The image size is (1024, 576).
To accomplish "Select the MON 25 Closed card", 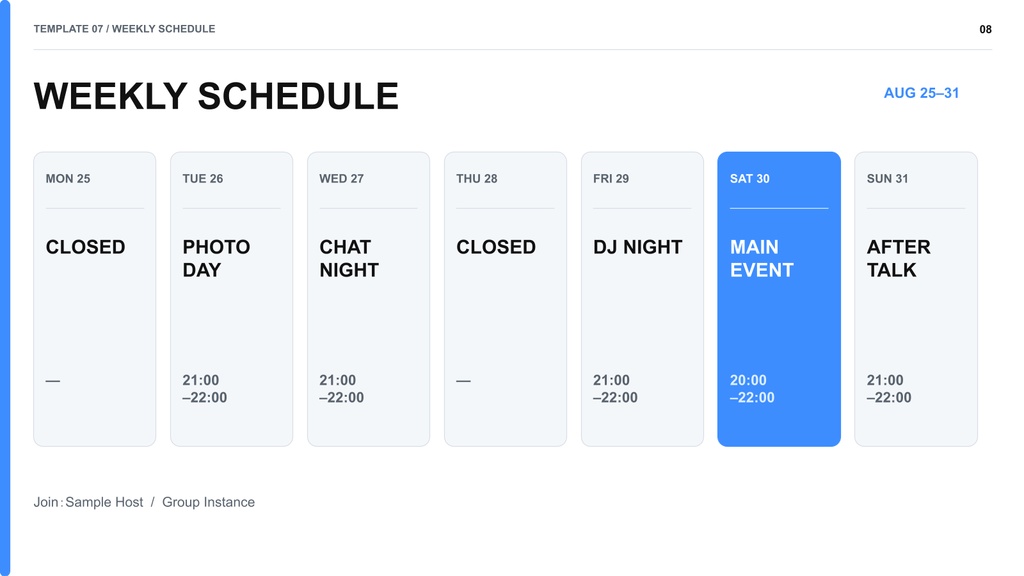I will click(95, 299).
